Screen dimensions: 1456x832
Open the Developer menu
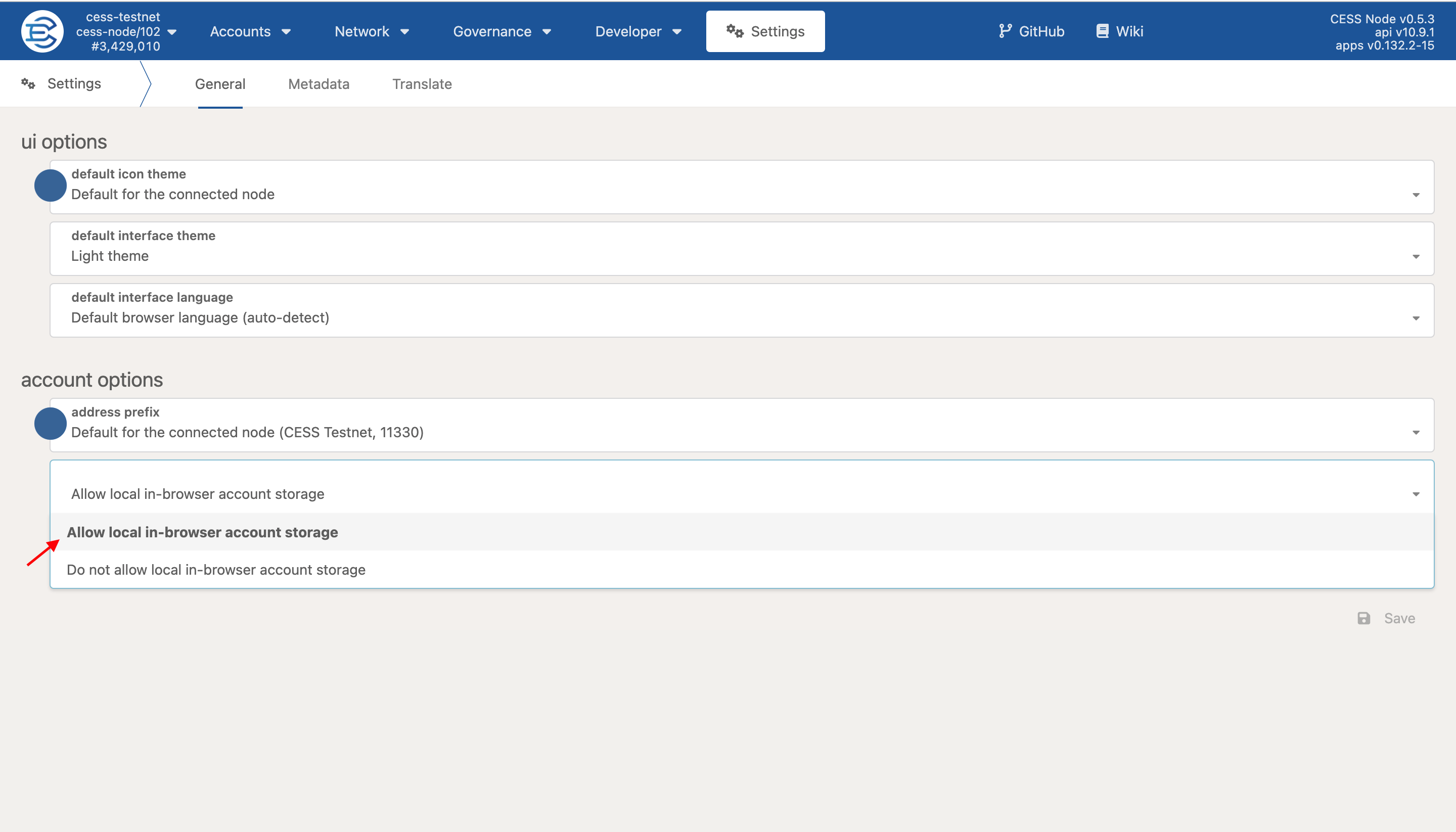(638, 31)
